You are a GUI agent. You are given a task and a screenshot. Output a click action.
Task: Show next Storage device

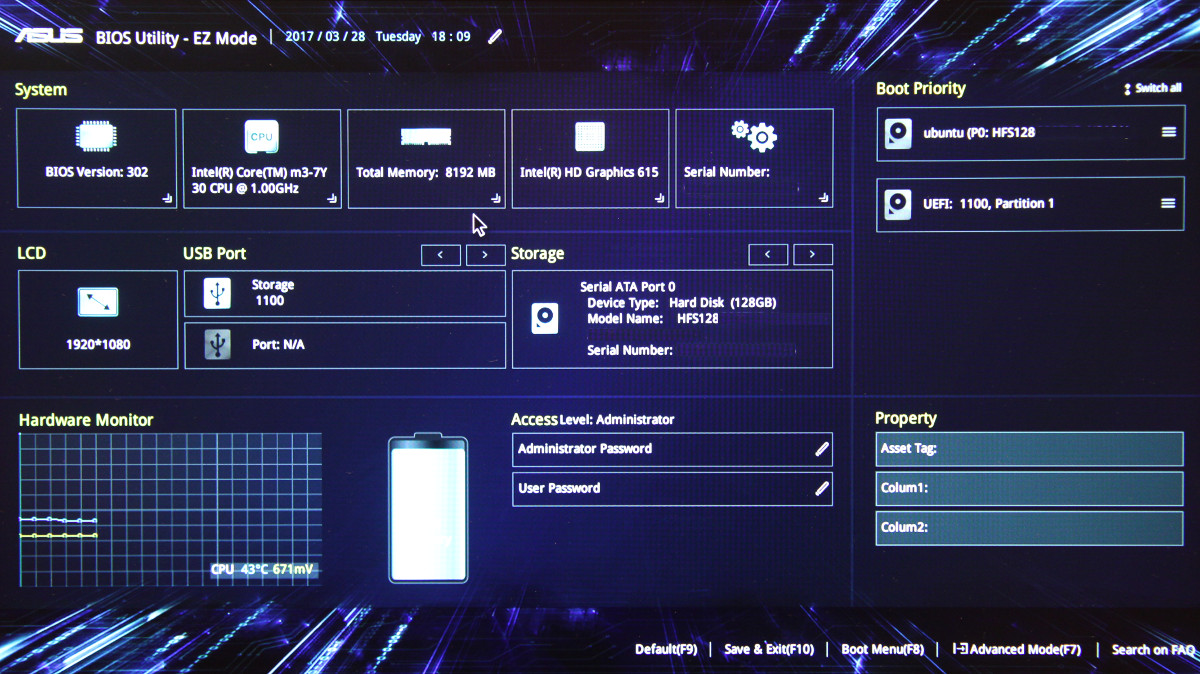click(x=813, y=255)
